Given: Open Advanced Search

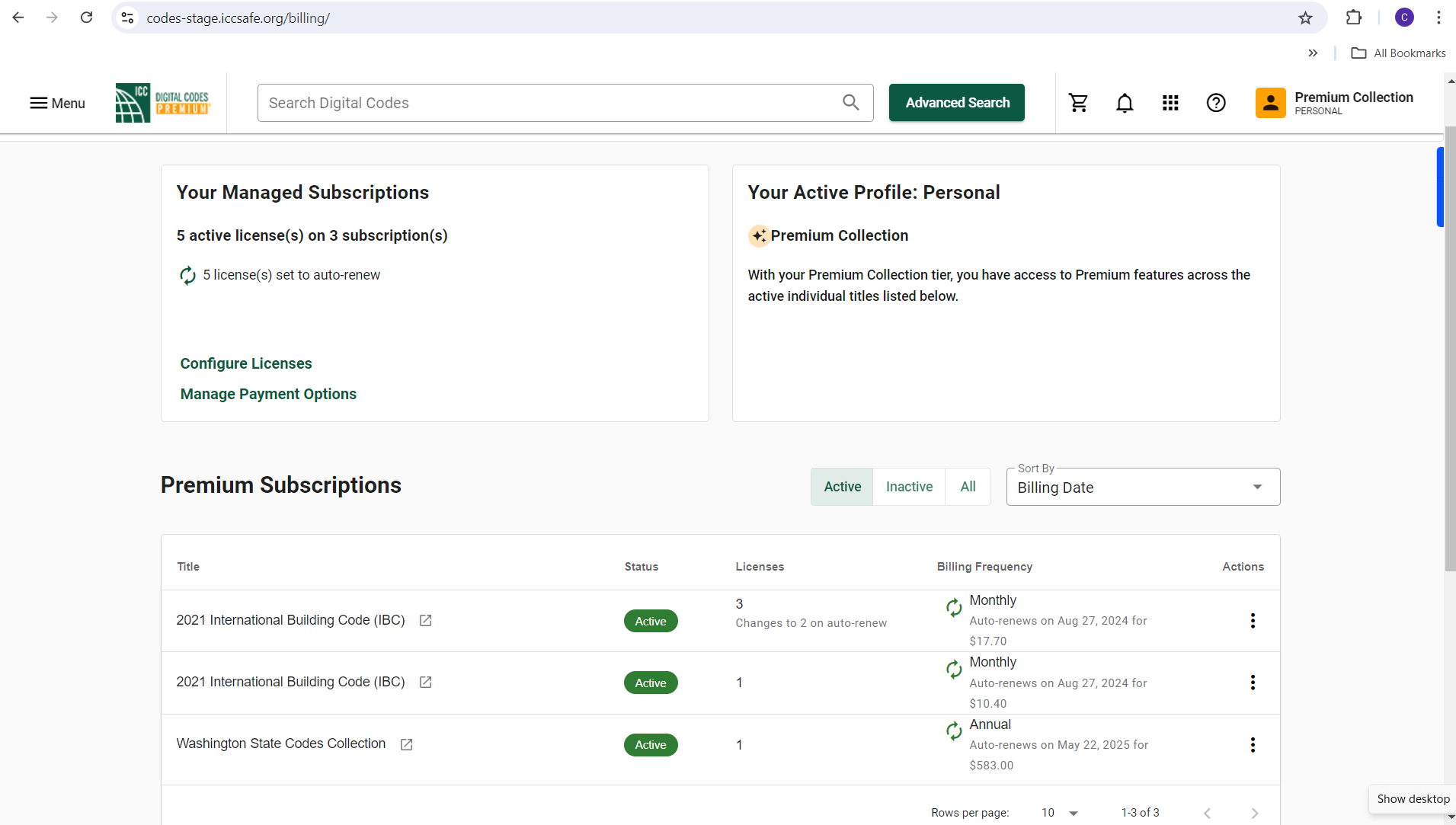Looking at the screenshot, I should 957,103.
